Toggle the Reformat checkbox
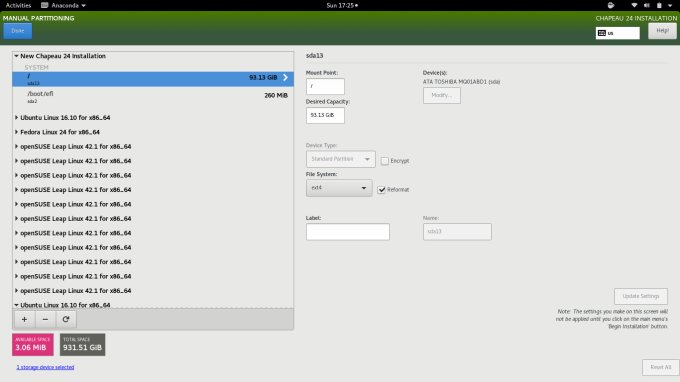680x382 pixels. point(381,190)
